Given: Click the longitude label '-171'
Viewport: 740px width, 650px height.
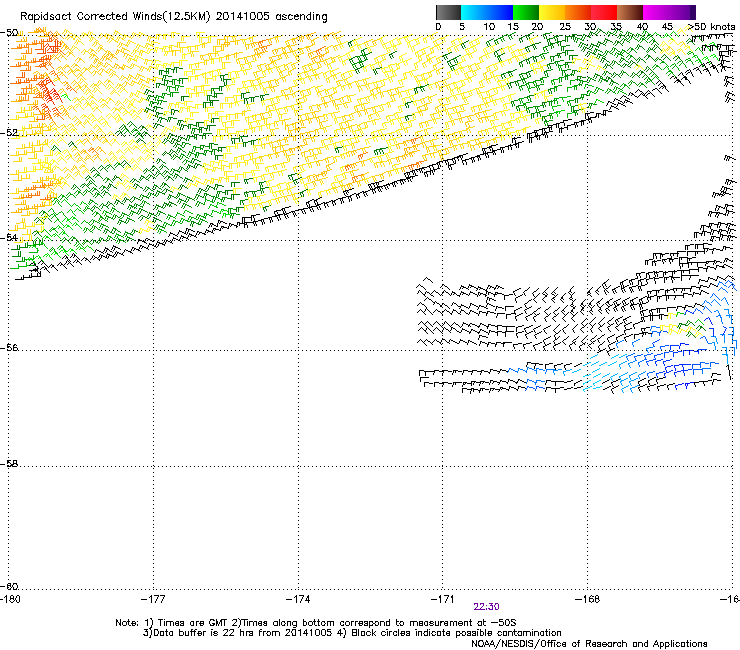Looking at the screenshot, I should [x=443, y=599].
